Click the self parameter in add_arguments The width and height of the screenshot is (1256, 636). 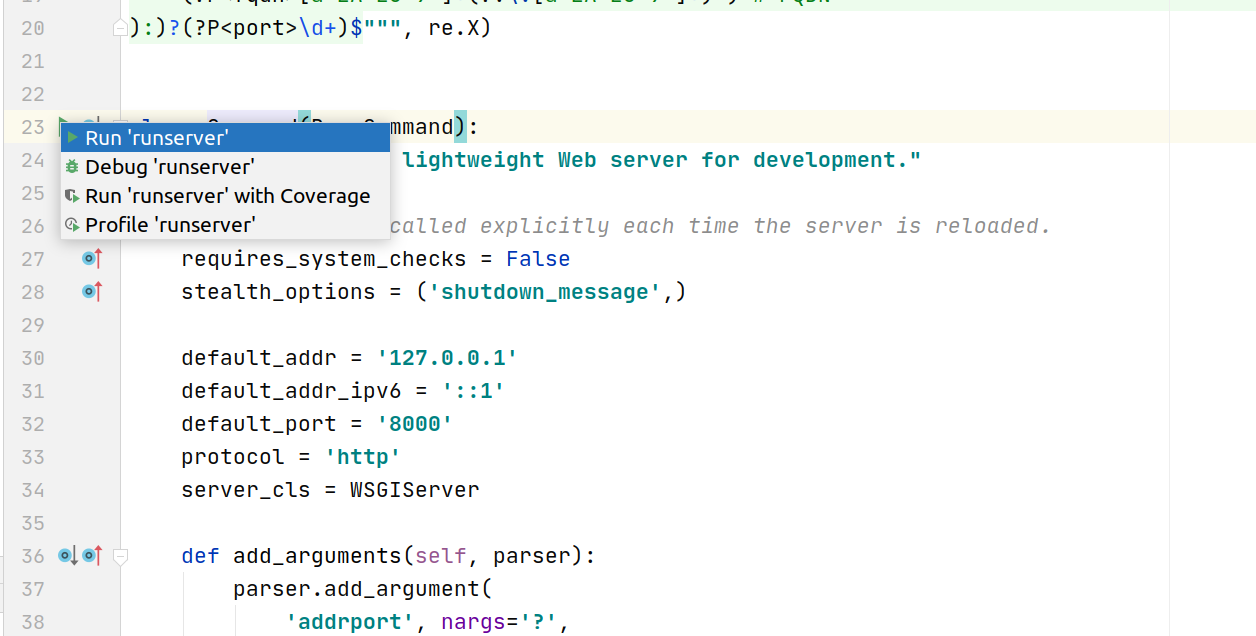click(440, 556)
